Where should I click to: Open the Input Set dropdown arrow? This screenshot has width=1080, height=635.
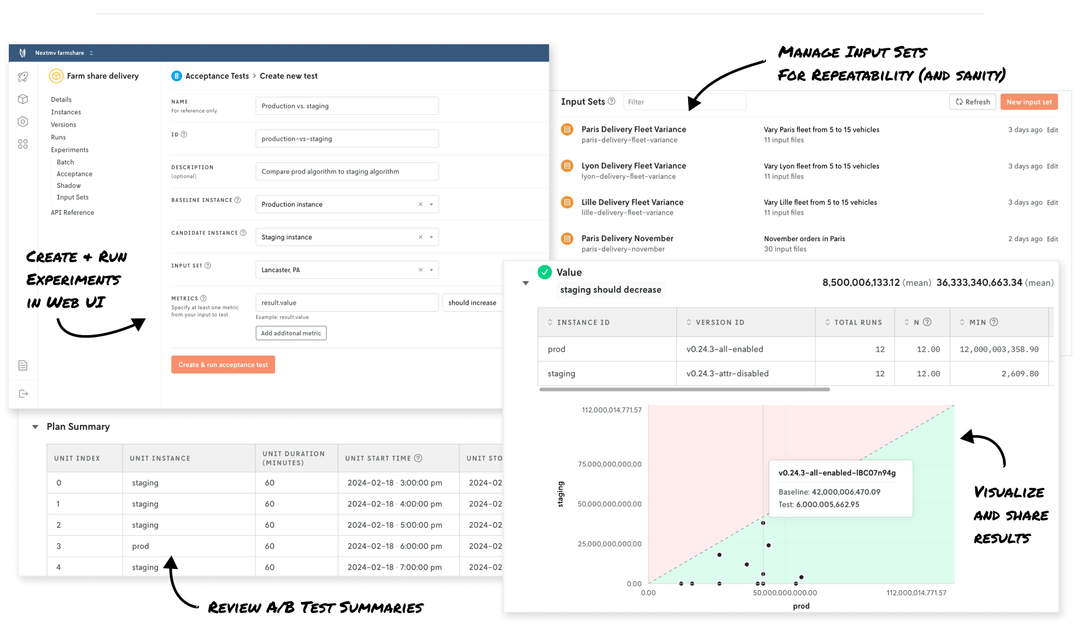pos(431,270)
